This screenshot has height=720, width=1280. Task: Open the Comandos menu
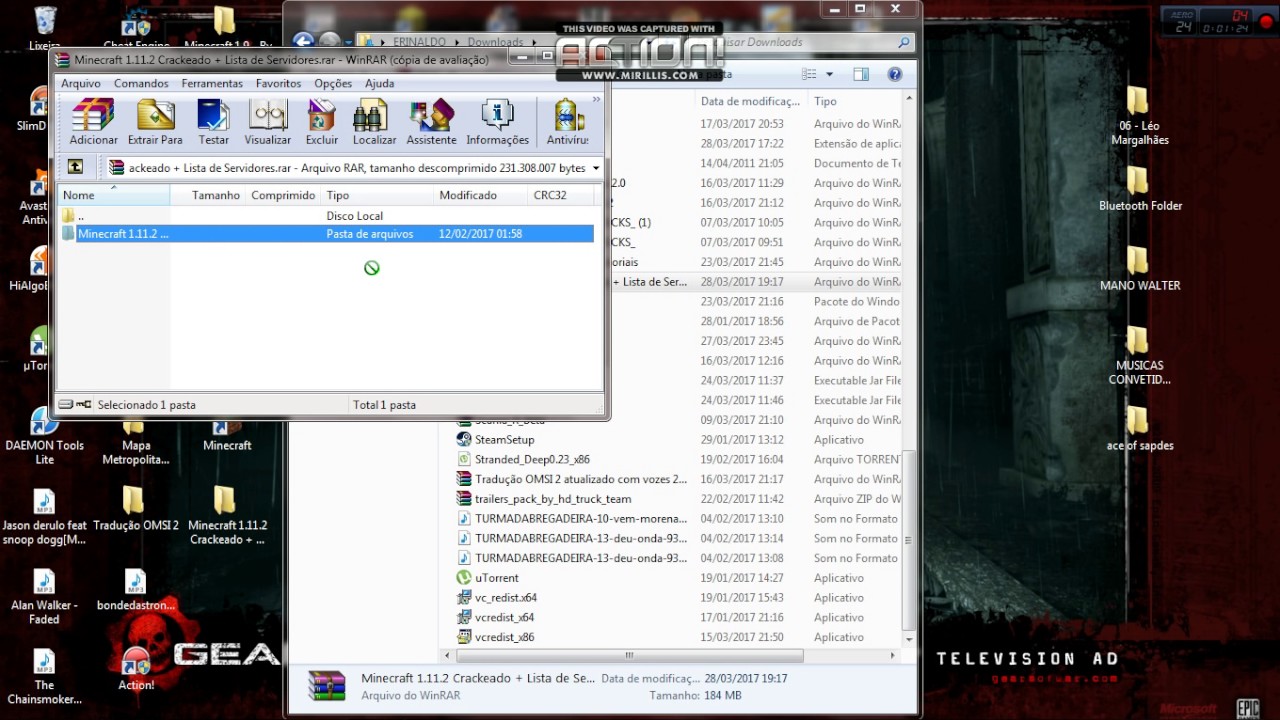tap(141, 84)
